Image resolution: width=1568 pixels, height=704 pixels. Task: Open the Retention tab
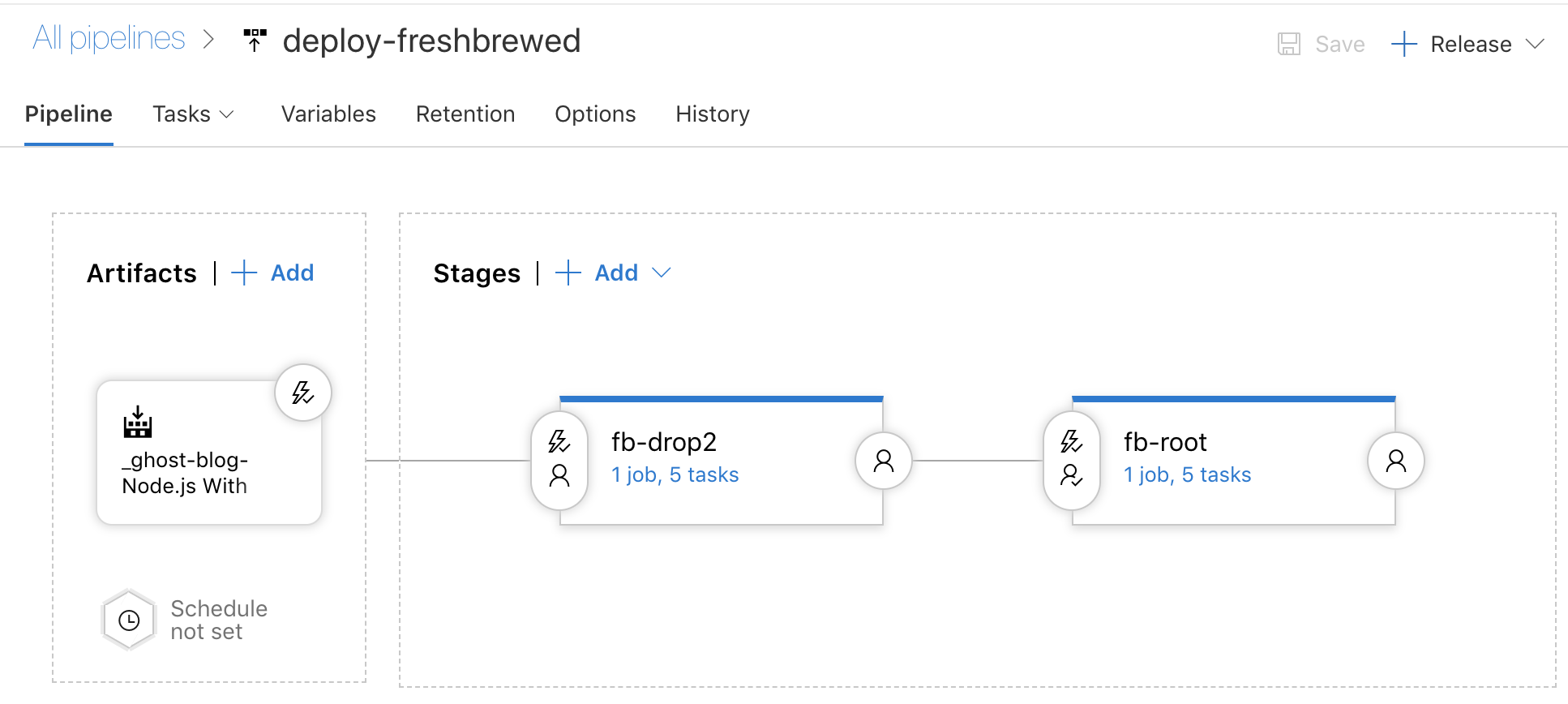coord(465,114)
